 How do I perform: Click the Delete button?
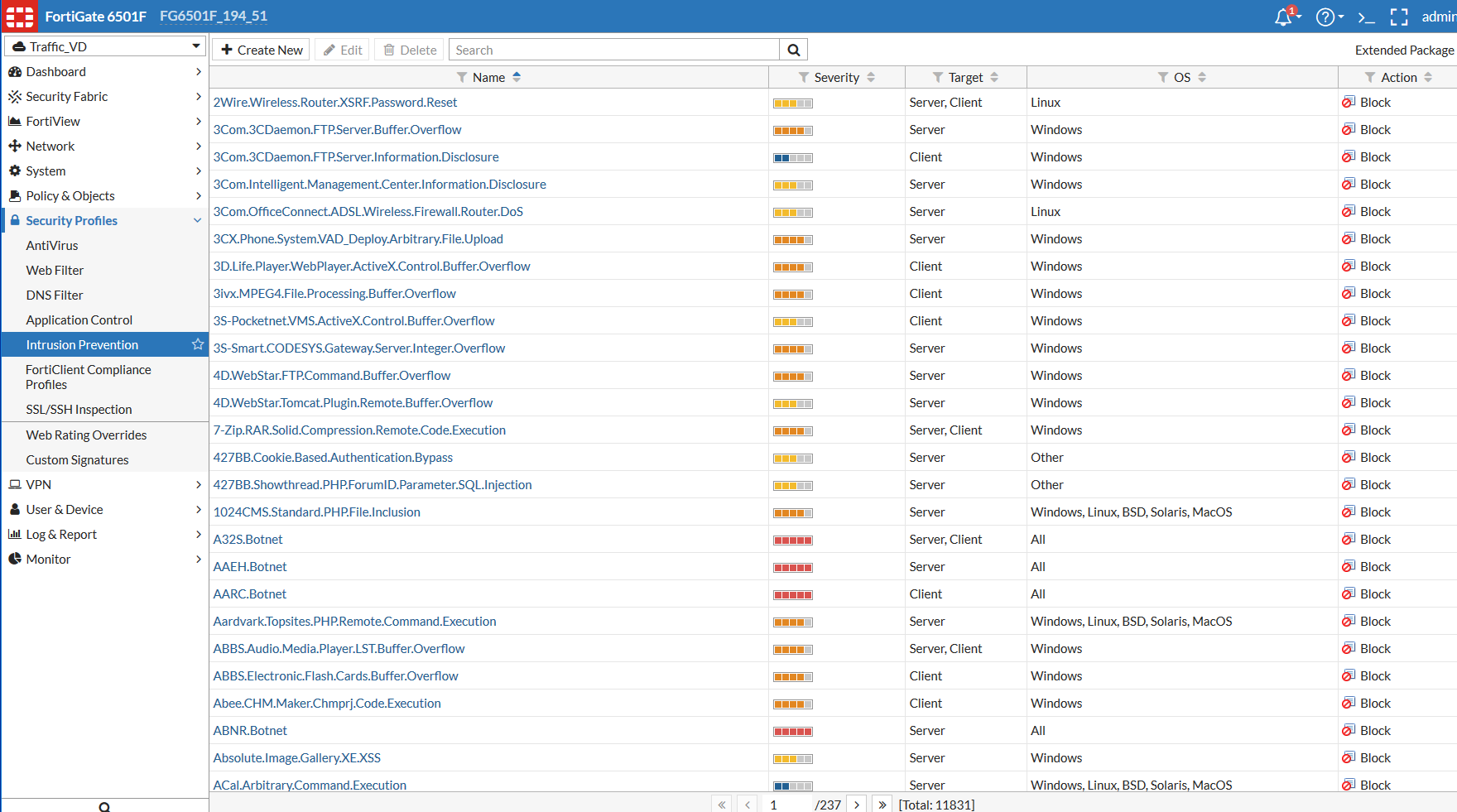click(410, 50)
